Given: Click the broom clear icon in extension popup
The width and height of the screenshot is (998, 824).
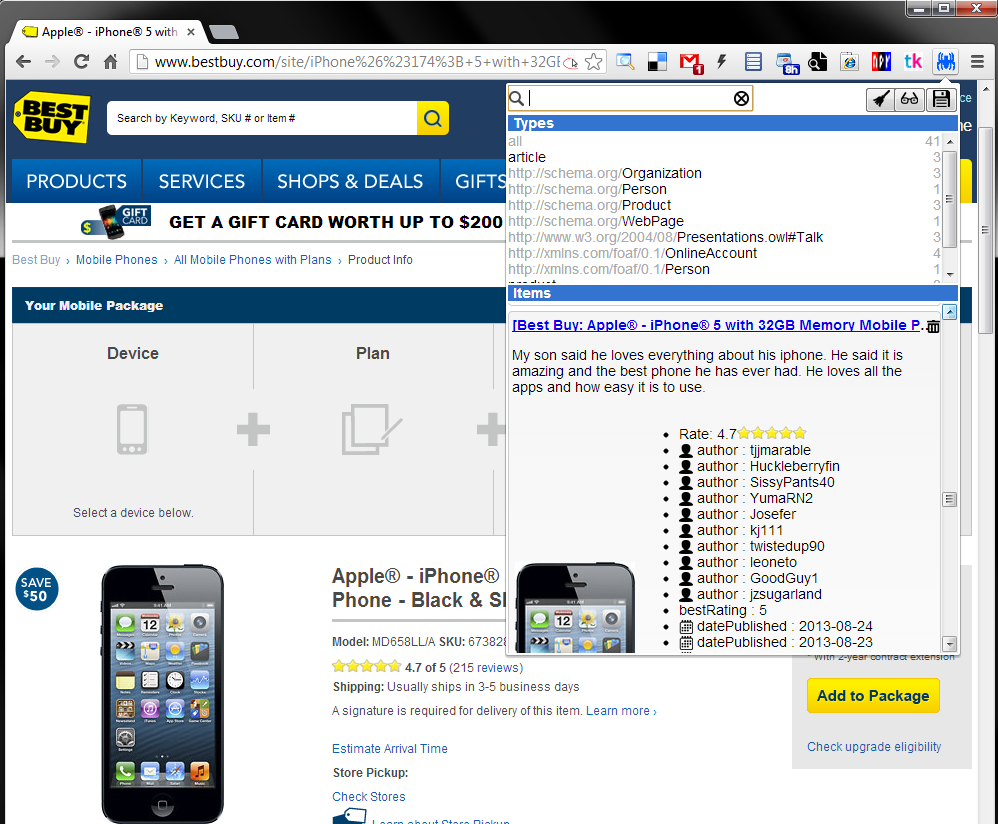Looking at the screenshot, I should tap(880, 98).
